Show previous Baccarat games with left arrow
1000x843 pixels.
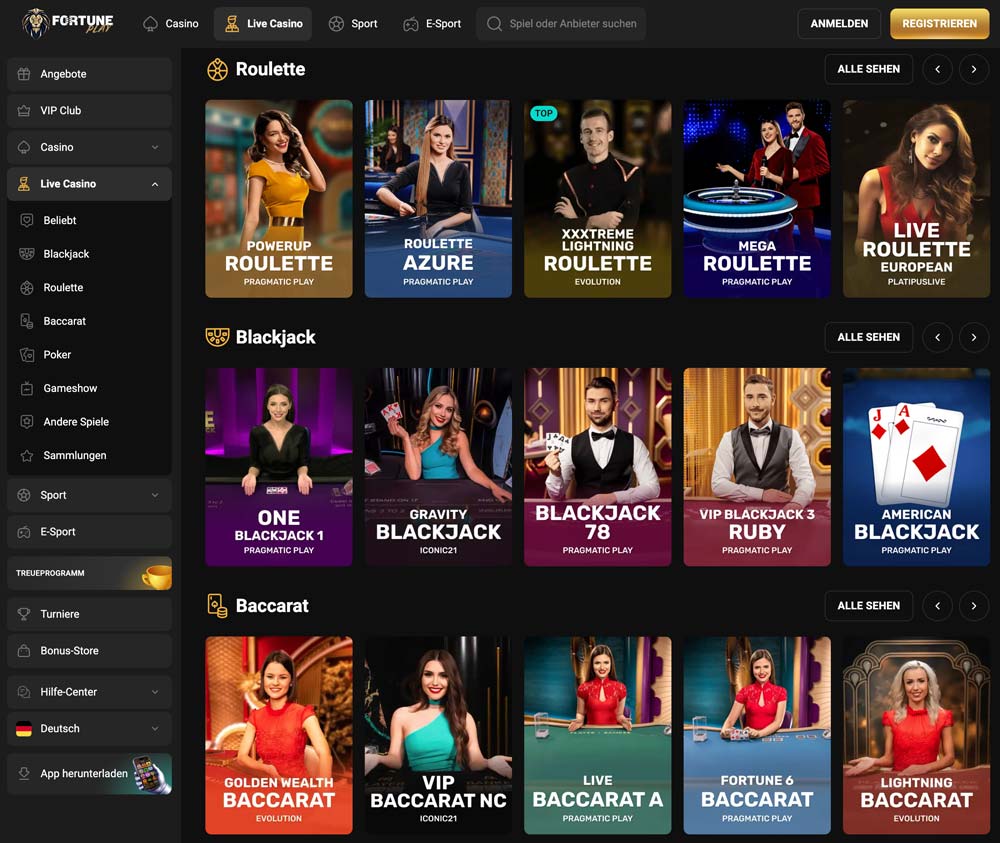937,606
